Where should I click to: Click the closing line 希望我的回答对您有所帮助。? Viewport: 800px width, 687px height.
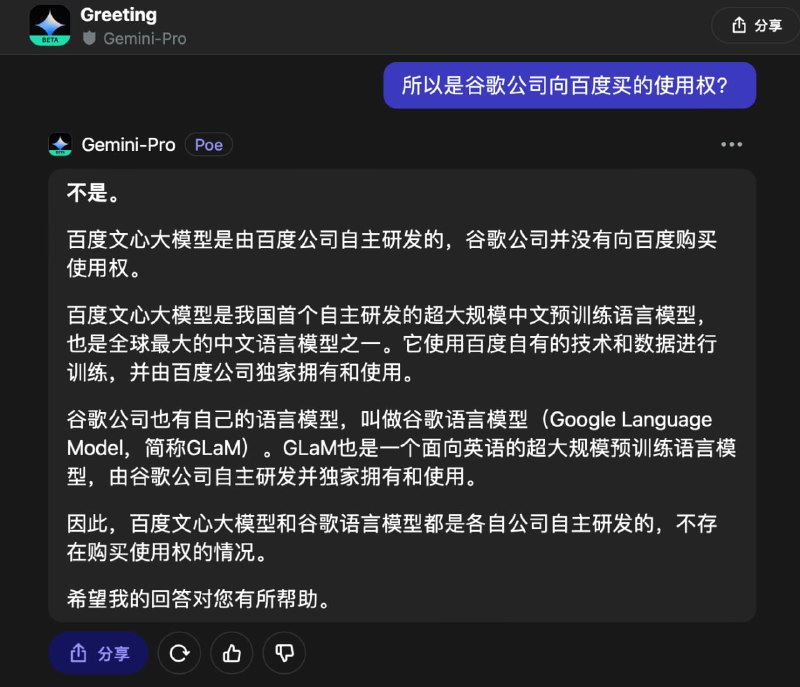pyautogui.click(x=198, y=599)
